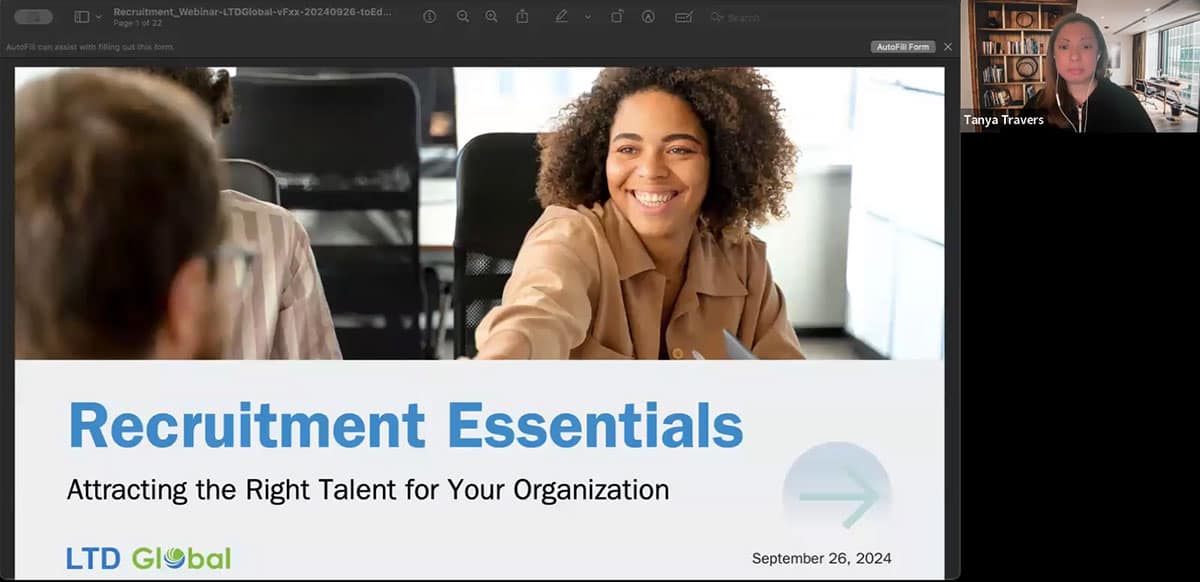Open the sidebar view options chevron
This screenshot has height=582, width=1200.
click(x=98, y=17)
